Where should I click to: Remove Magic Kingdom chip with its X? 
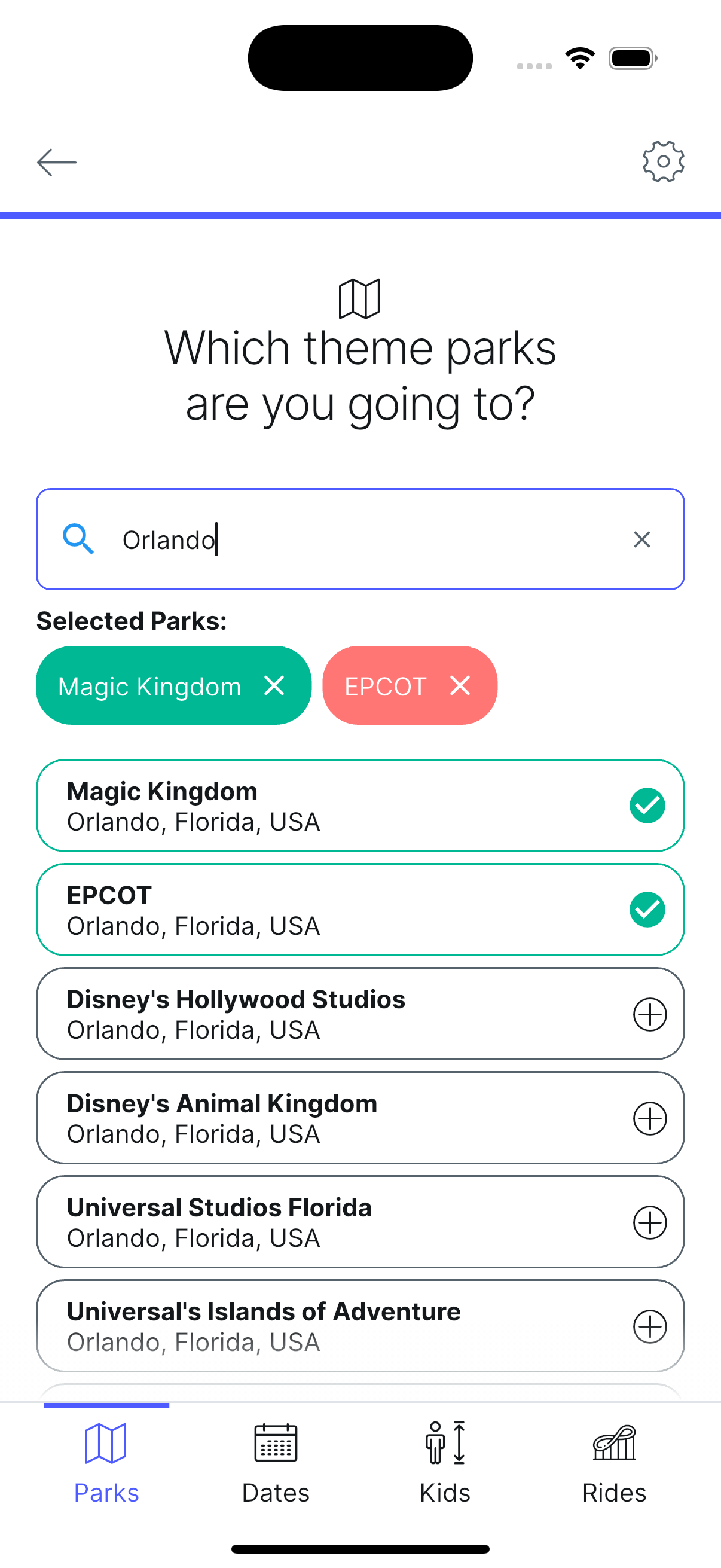coord(274,685)
